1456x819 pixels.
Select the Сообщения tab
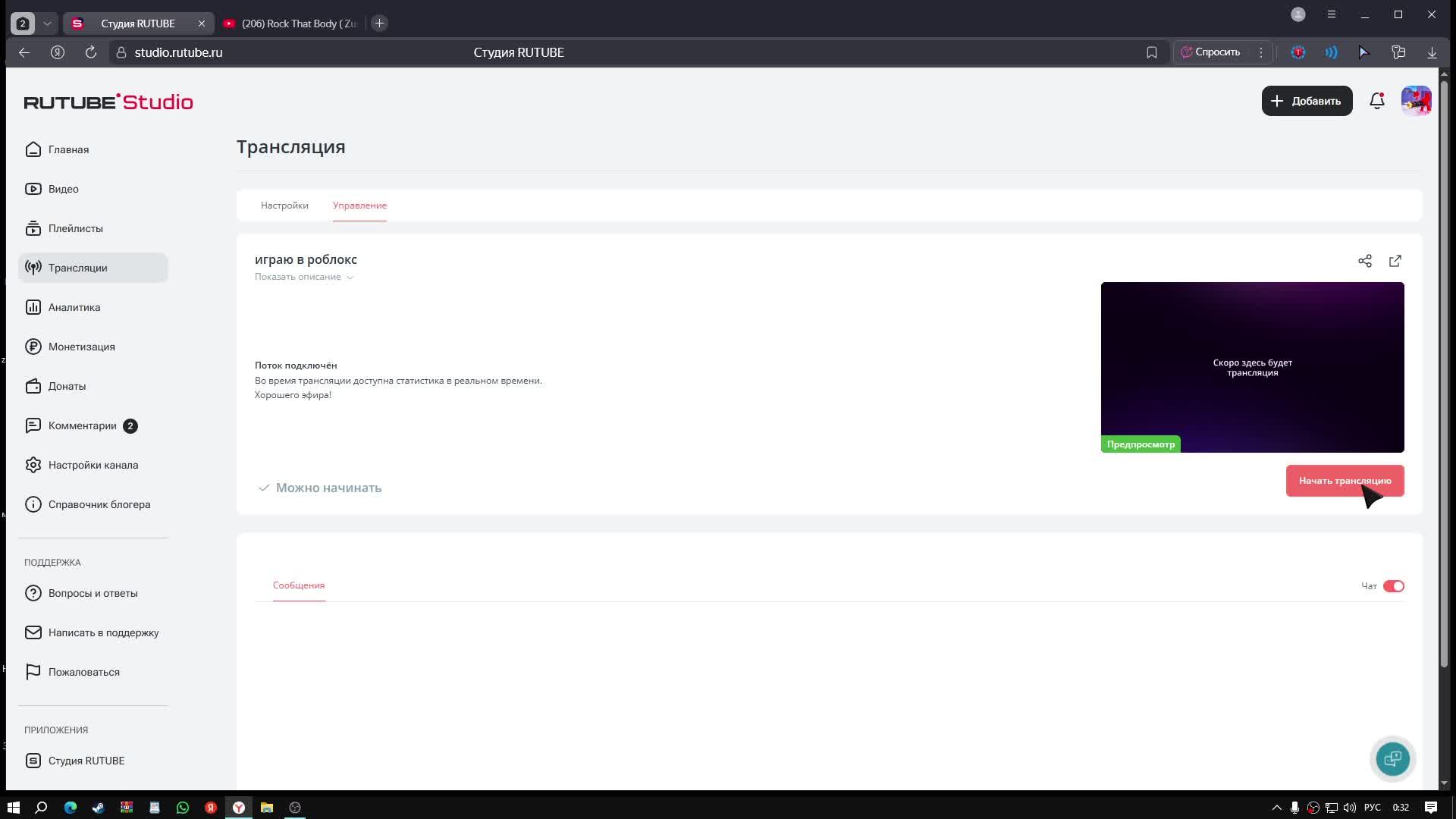(299, 585)
